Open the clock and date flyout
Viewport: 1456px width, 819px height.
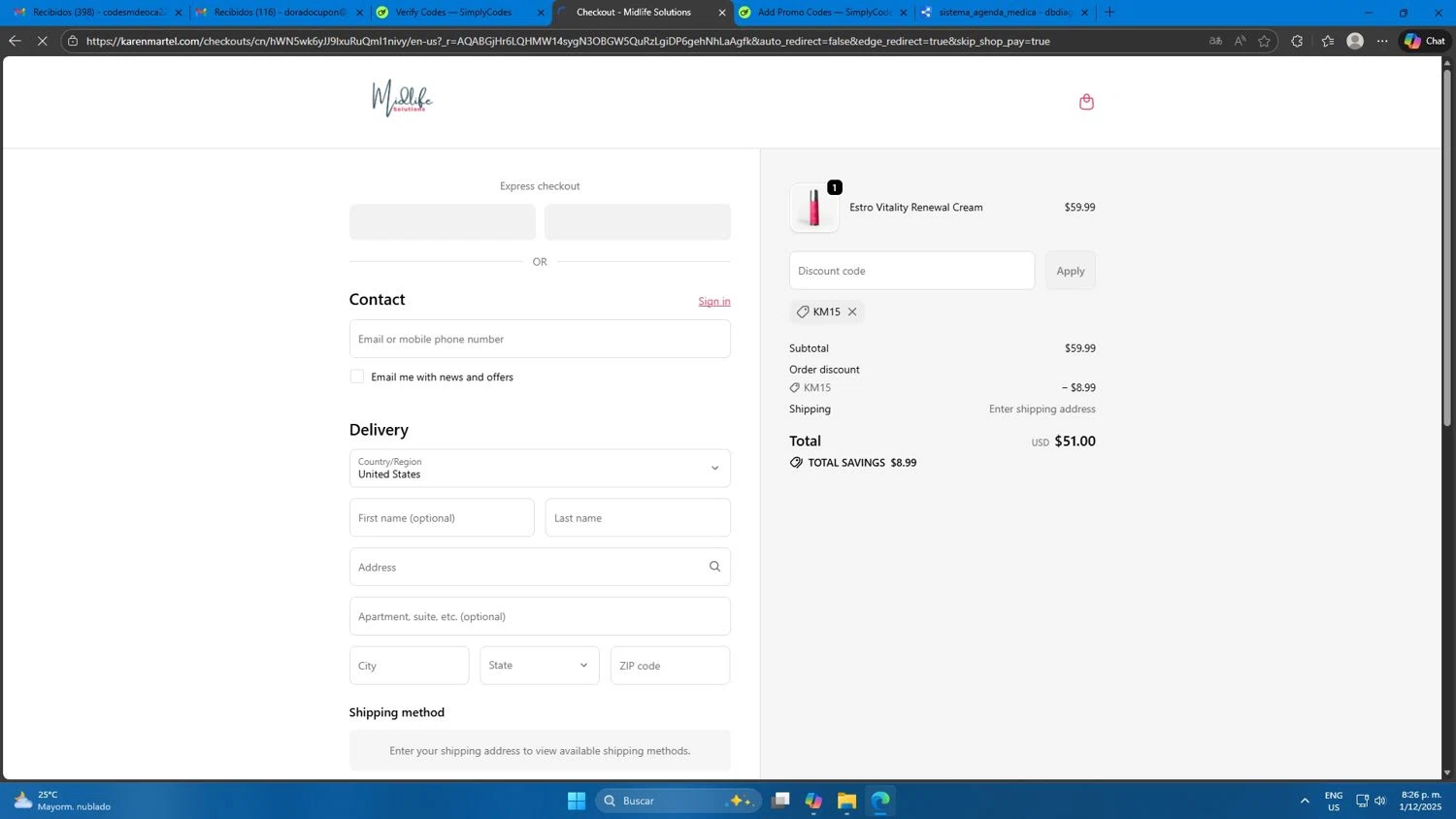point(1420,801)
